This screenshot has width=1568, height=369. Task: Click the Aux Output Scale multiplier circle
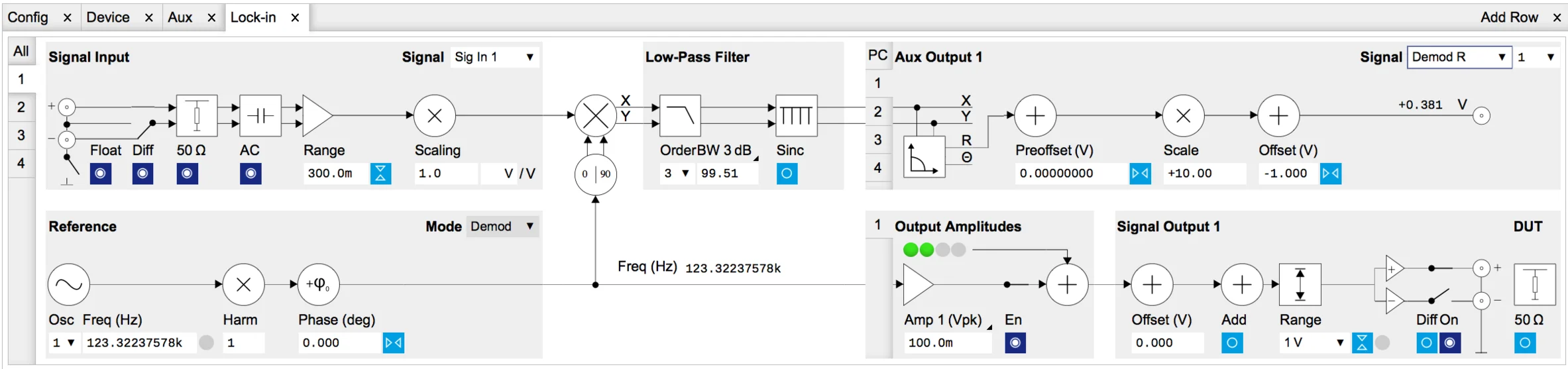1184,116
